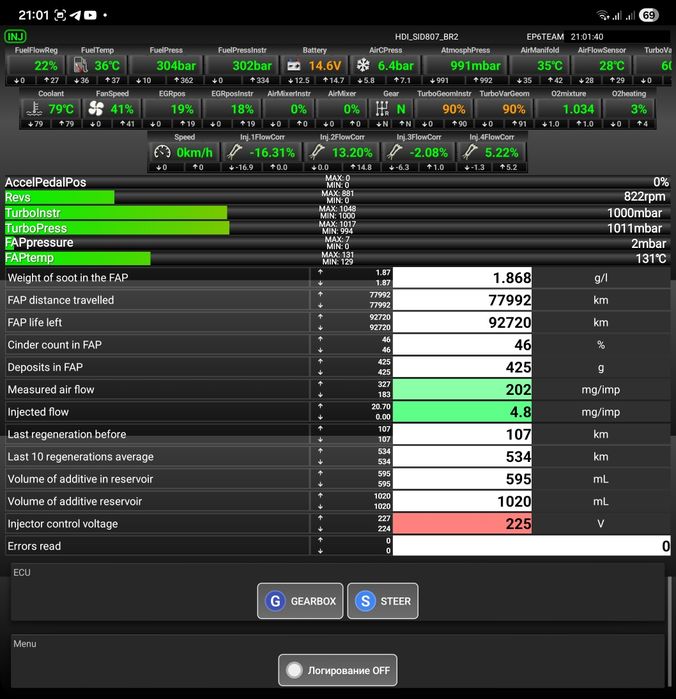
Task: Tap the injector icon in Inj.3FlowCorr
Action: coord(394,152)
